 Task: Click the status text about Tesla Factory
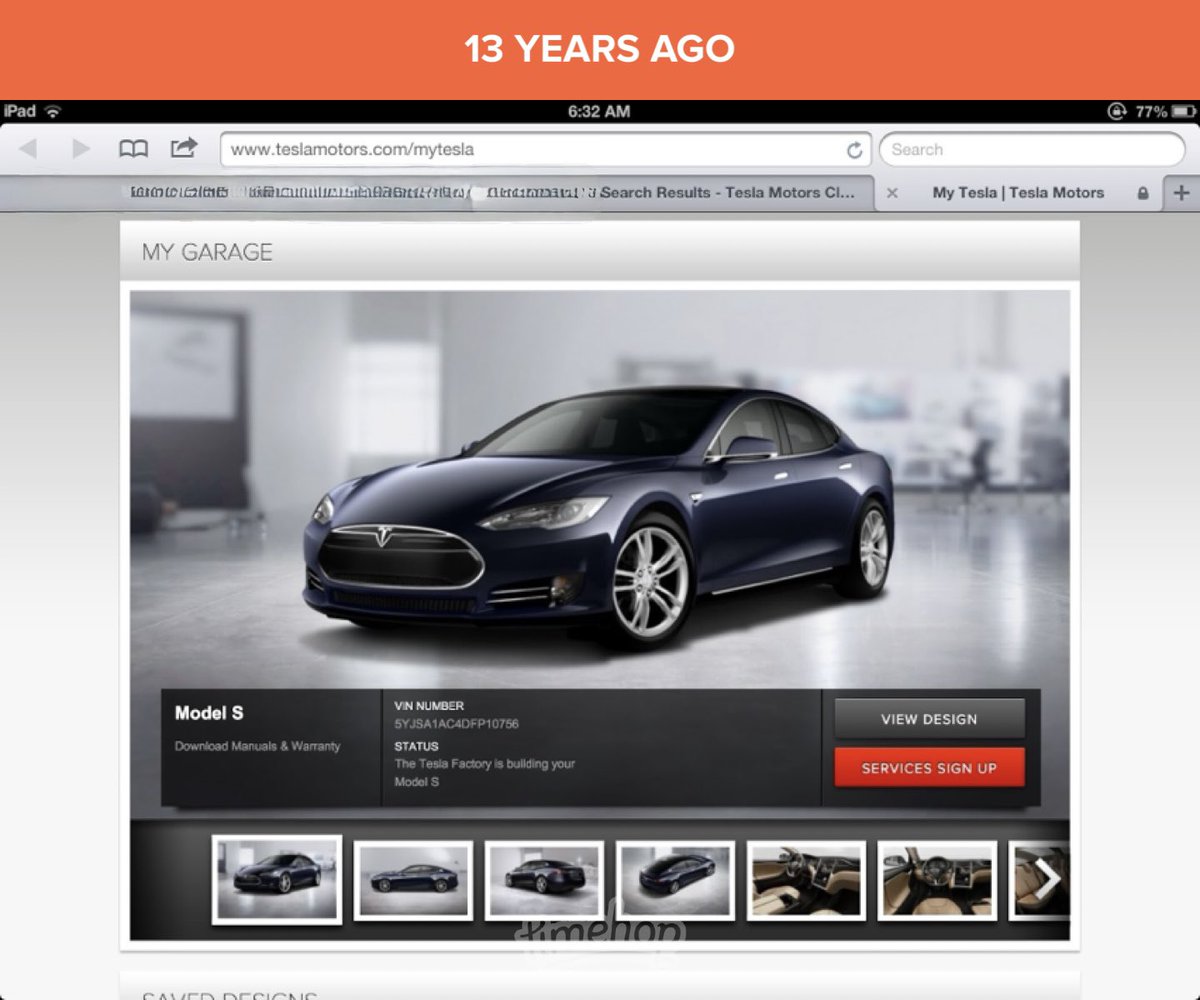pos(485,772)
